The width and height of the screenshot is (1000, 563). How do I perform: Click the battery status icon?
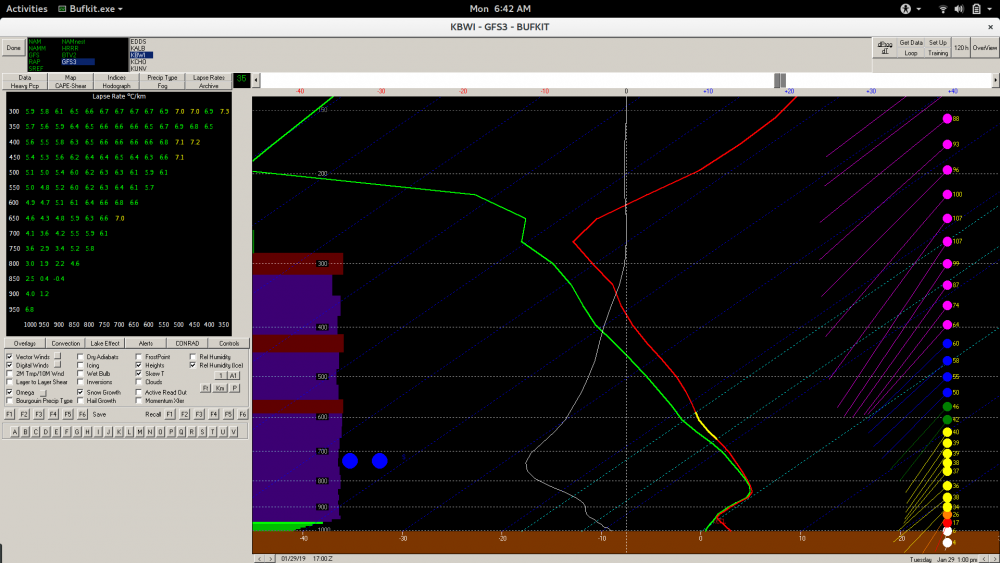click(x=976, y=9)
